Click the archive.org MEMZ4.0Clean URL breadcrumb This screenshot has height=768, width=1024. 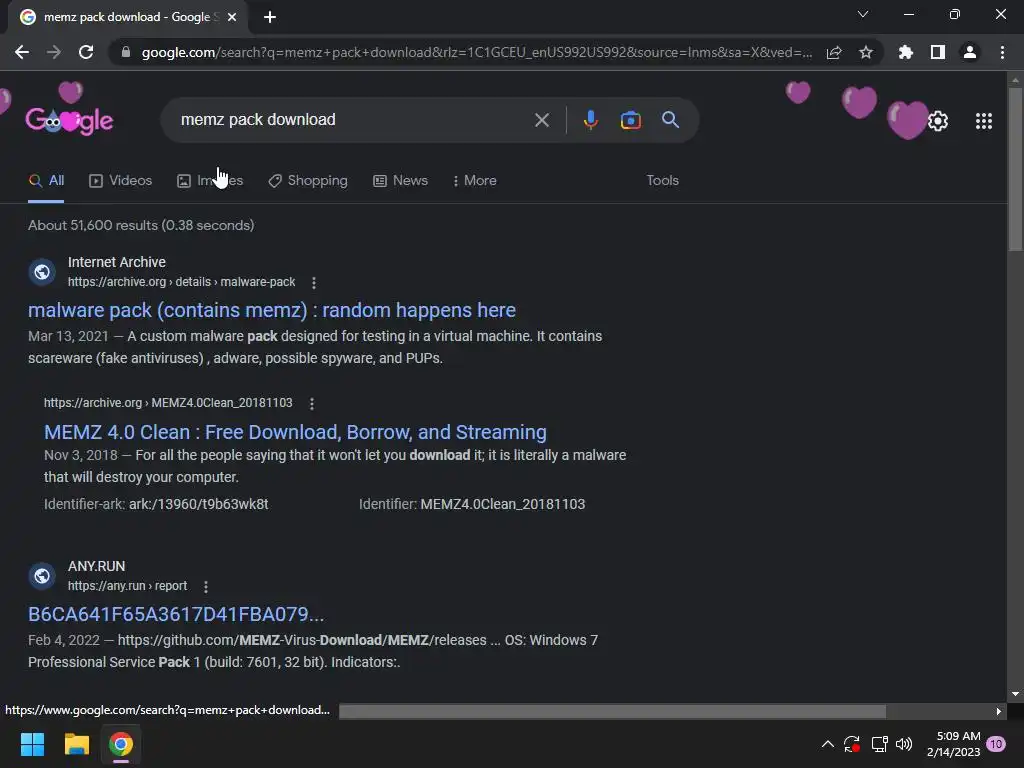(x=168, y=403)
